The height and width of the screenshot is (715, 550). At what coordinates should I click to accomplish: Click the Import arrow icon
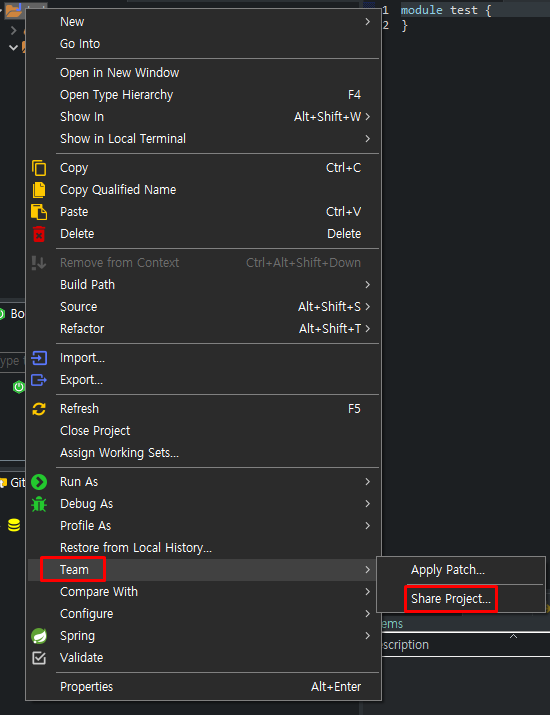point(39,358)
